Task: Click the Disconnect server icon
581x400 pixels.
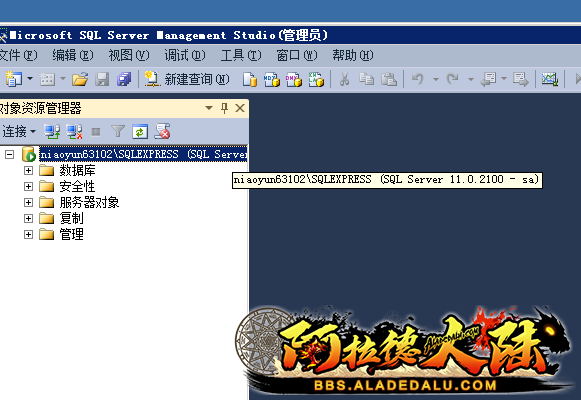Action: [x=74, y=131]
